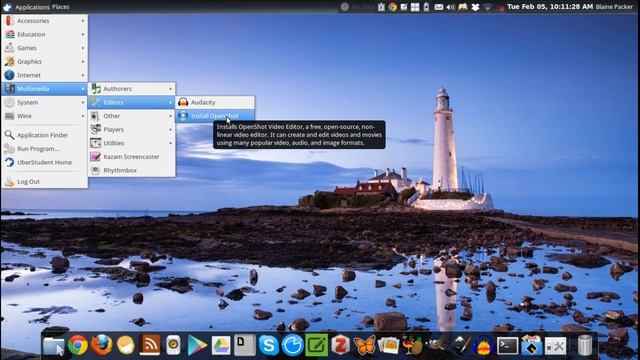Click the magnifier icon beside Application Finder
The width and height of the screenshot is (640, 360).
9,135
